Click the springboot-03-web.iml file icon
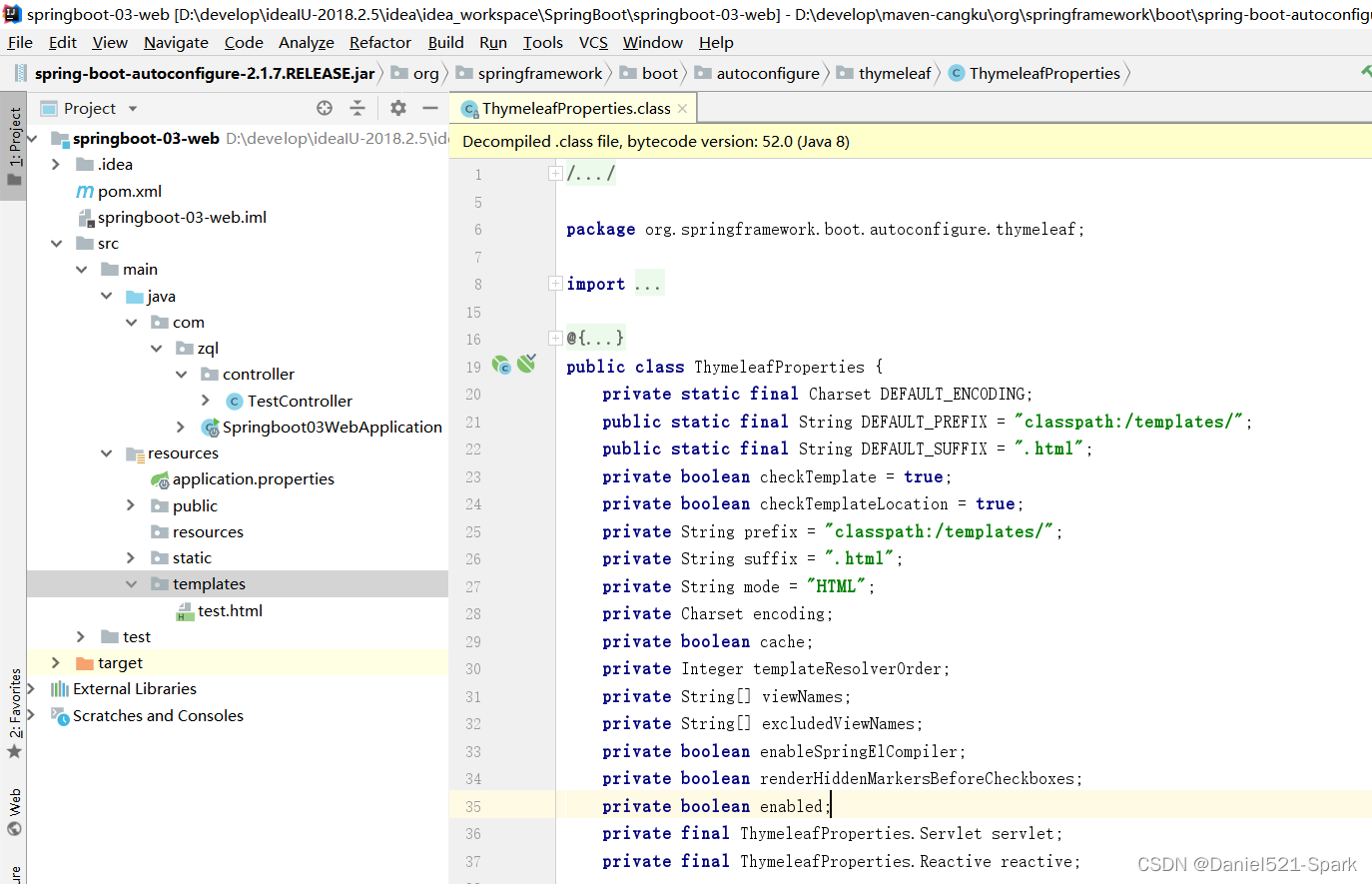 [x=85, y=217]
